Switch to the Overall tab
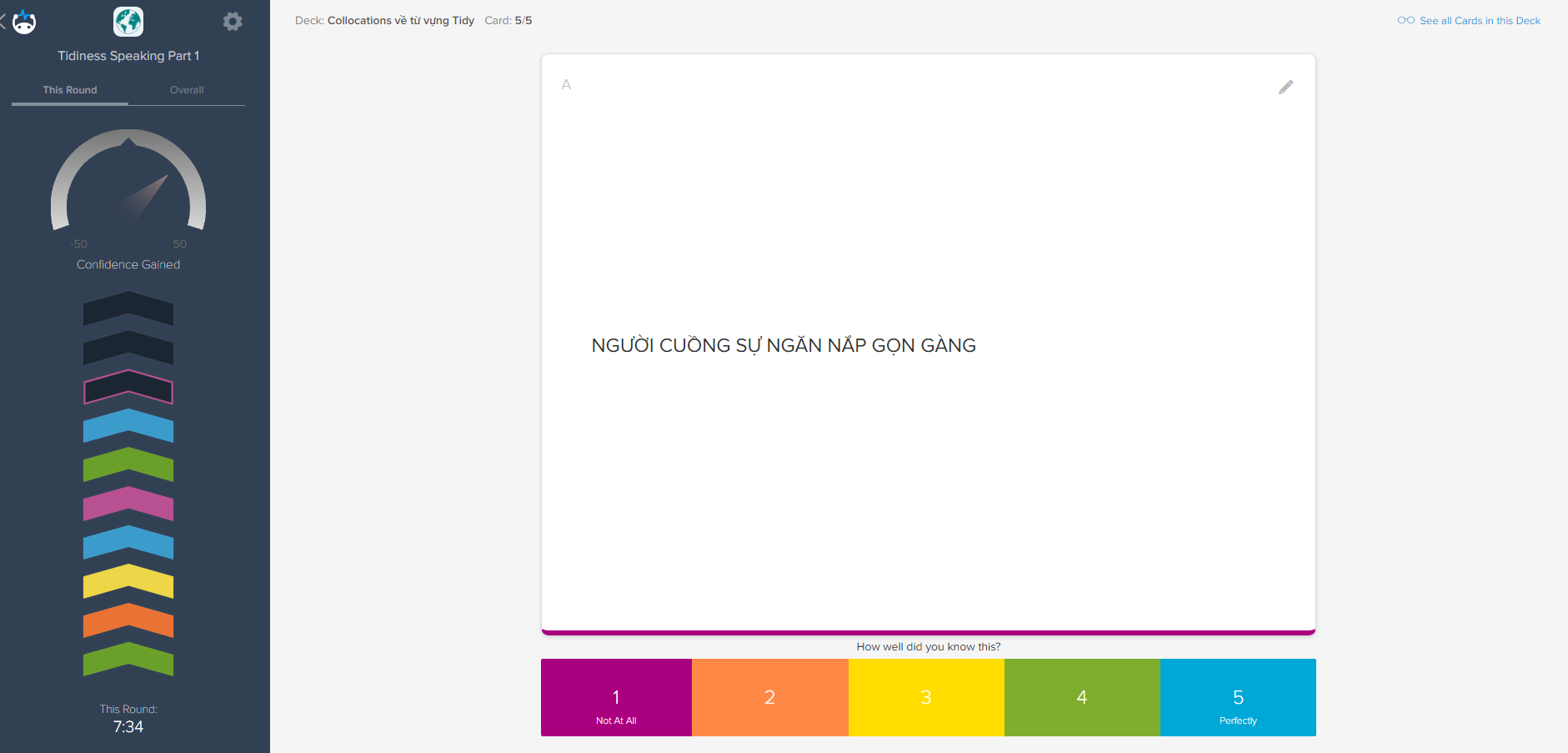 click(187, 90)
